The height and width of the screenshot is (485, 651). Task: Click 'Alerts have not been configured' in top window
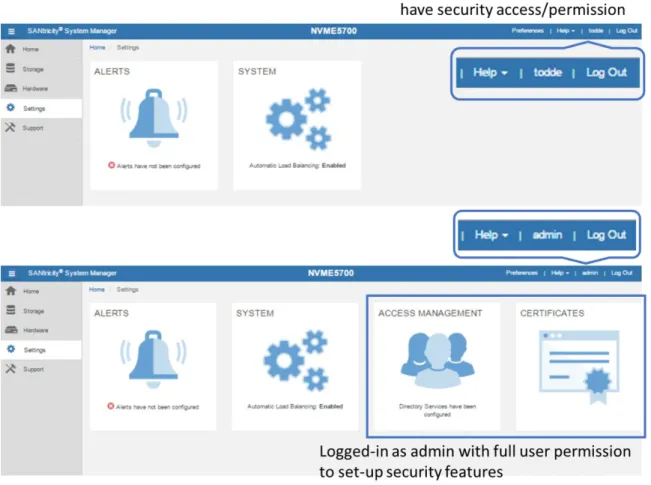(159, 166)
